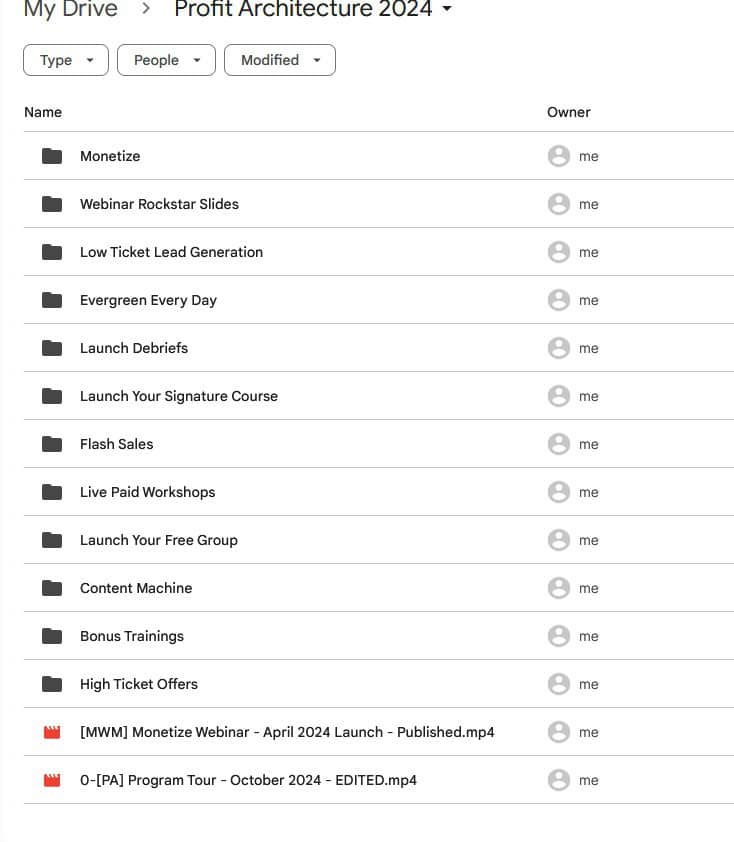Click owner avatar in the Evergreen Every Day row
The width and height of the screenshot is (734, 842).
[x=558, y=300]
